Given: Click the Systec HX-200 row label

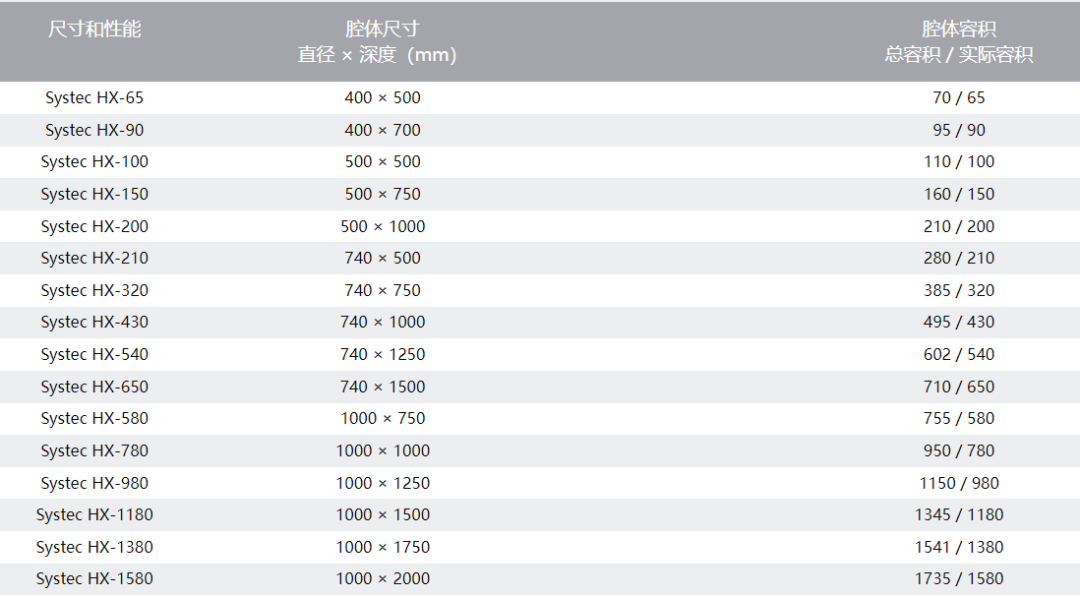Looking at the screenshot, I should [95, 226].
